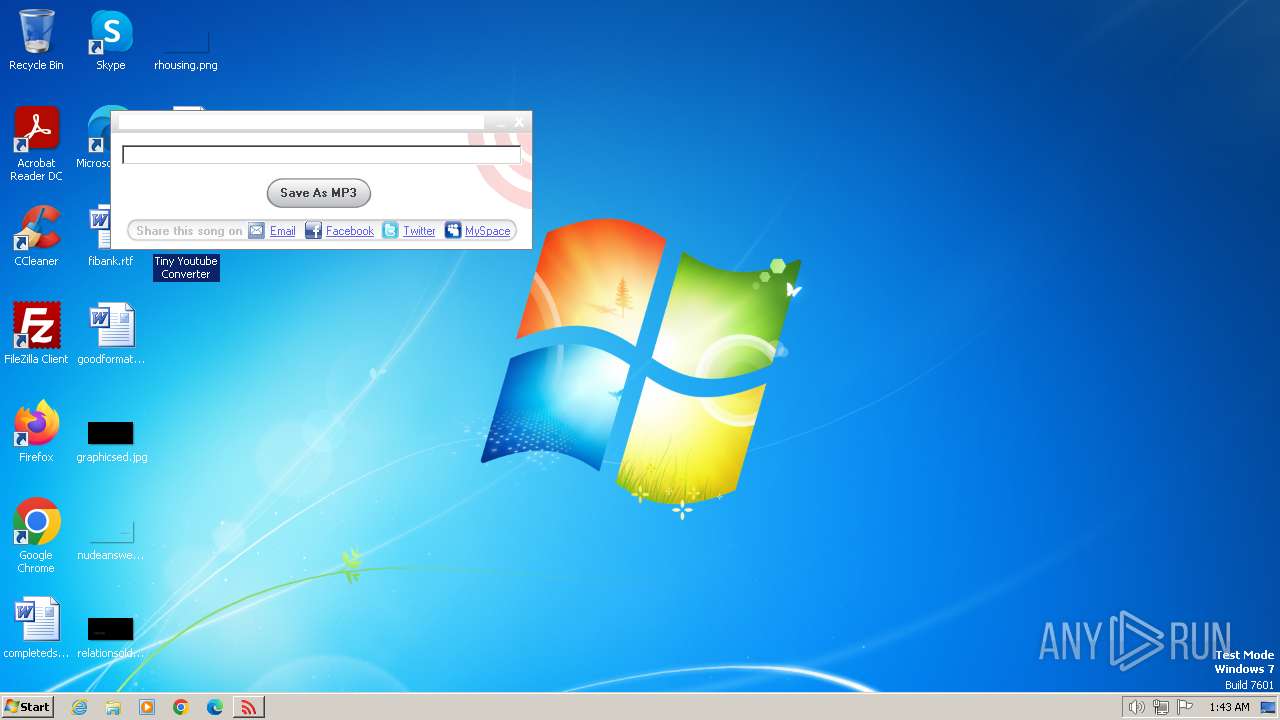Screen dimensions: 1280x720
Task: Click the network tray icon
Action: coord(1161,707)
